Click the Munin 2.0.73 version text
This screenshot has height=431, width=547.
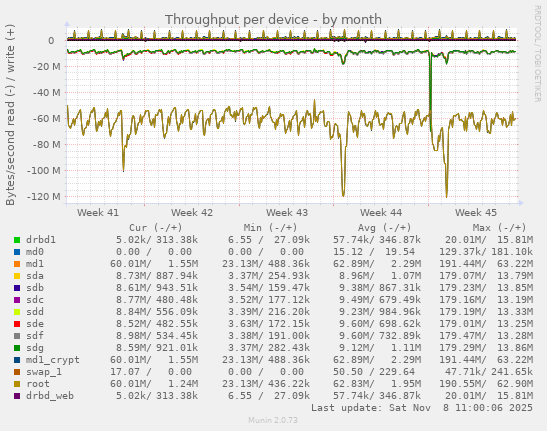click(x=273, y=420)
